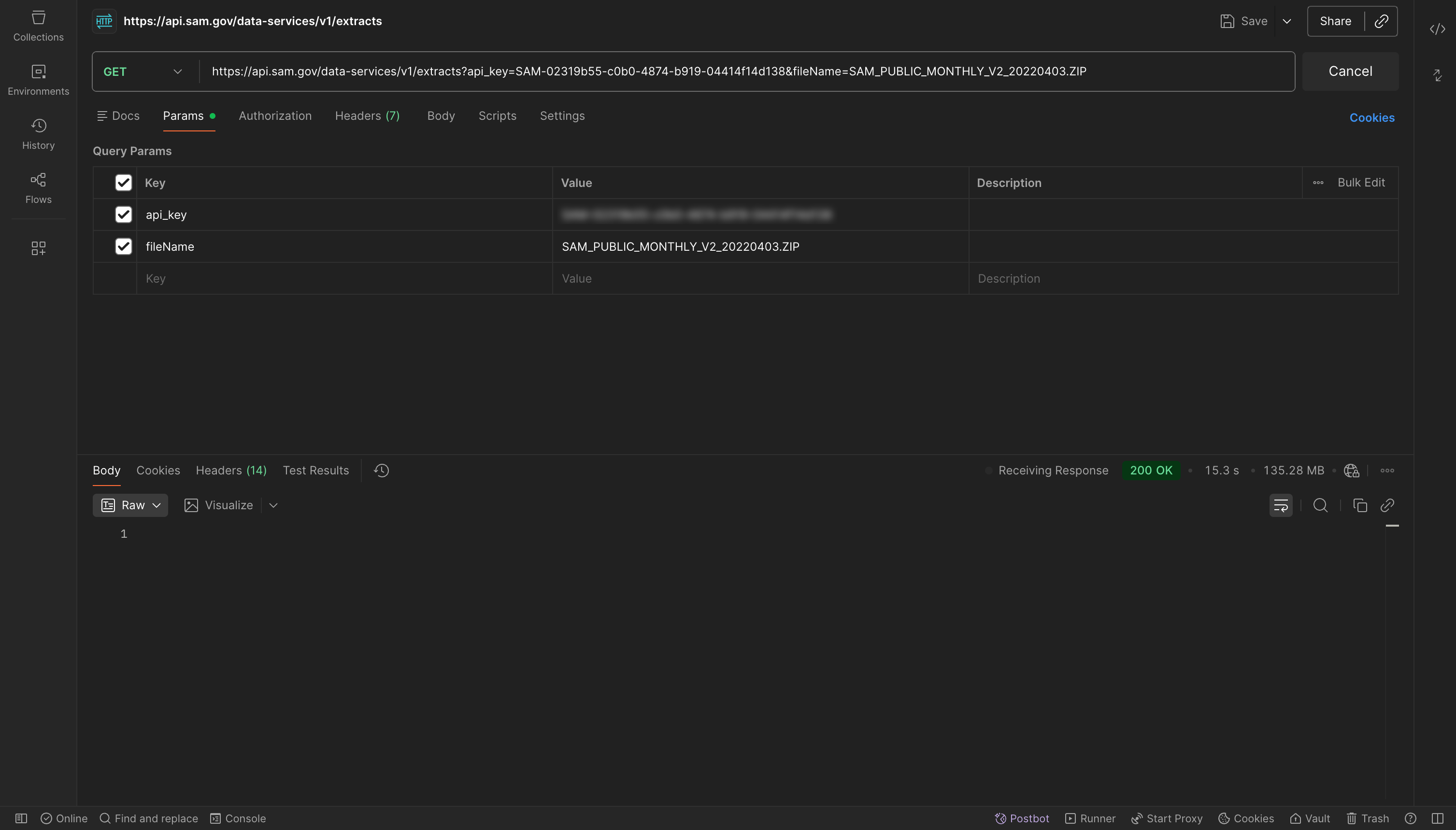Open the response more options ellipsis
The height and width of the screenshot is (830, 1456).
pos(1387,470)
